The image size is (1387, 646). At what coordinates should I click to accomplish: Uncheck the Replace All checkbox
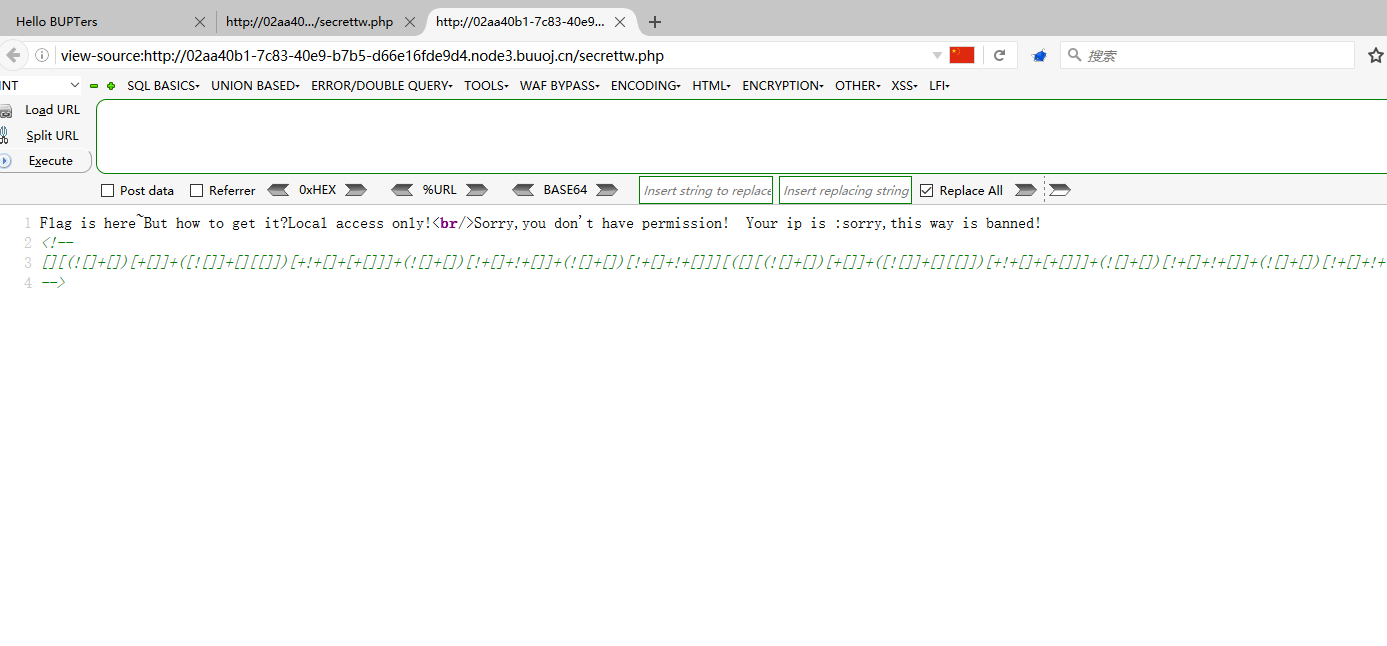[x=927, y=191]
